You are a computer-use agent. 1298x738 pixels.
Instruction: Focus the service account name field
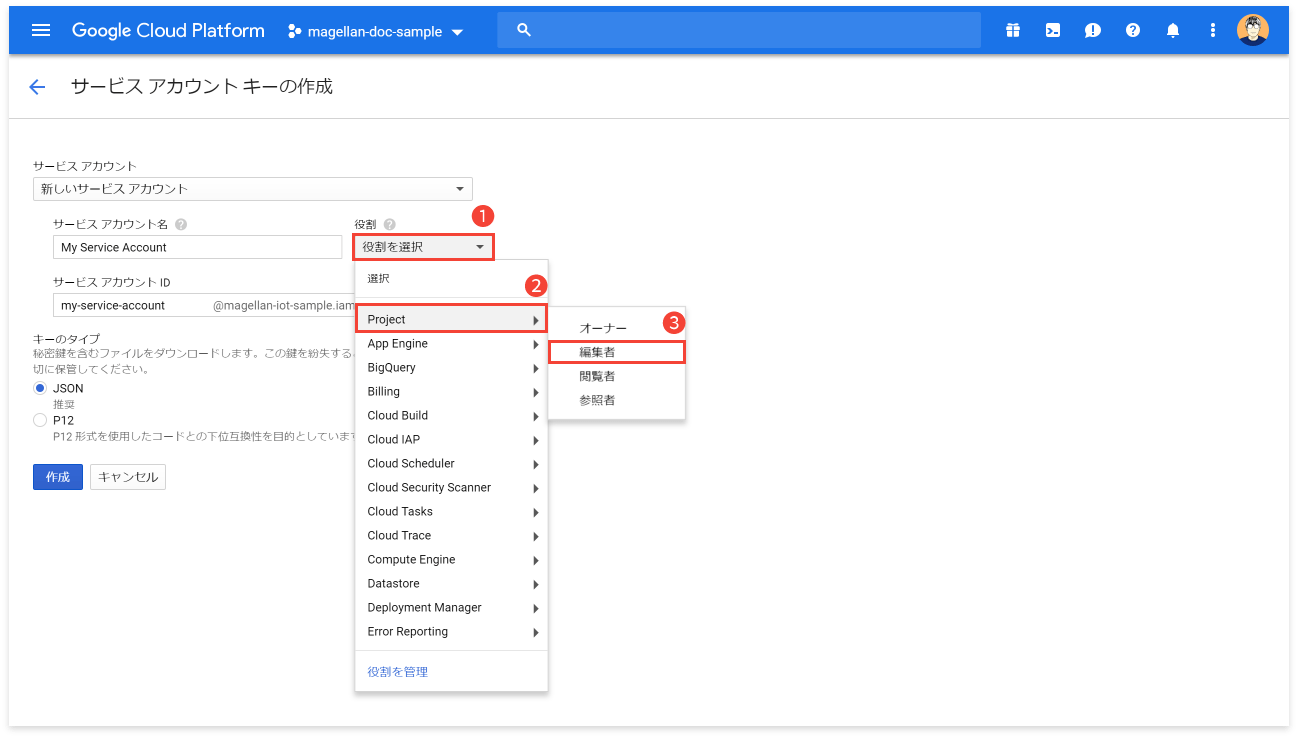[x=198, y=247]
